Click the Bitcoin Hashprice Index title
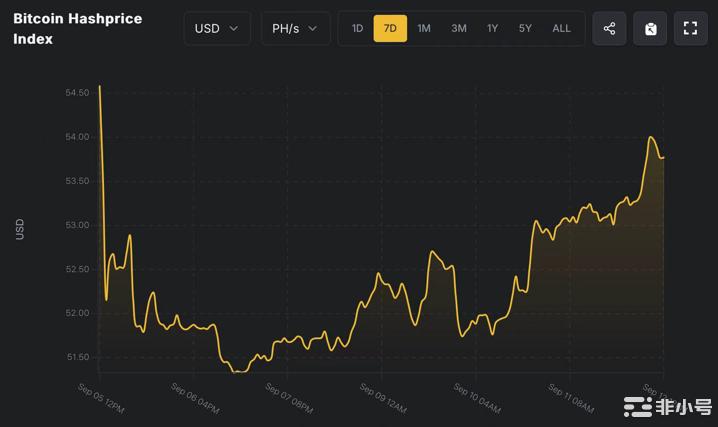The width and height of the screenshot is (718, 427). click(77, 28)
